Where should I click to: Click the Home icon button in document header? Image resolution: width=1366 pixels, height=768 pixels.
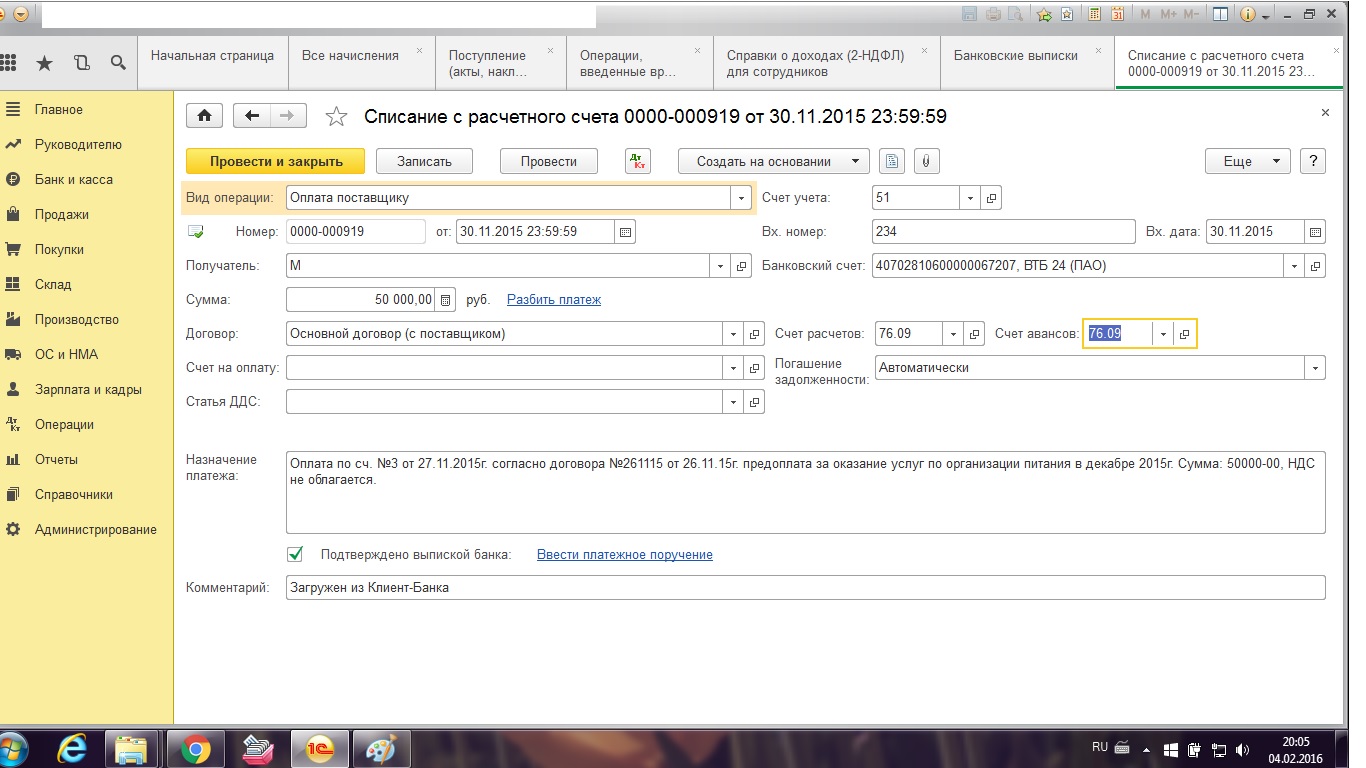pos(204,116)
